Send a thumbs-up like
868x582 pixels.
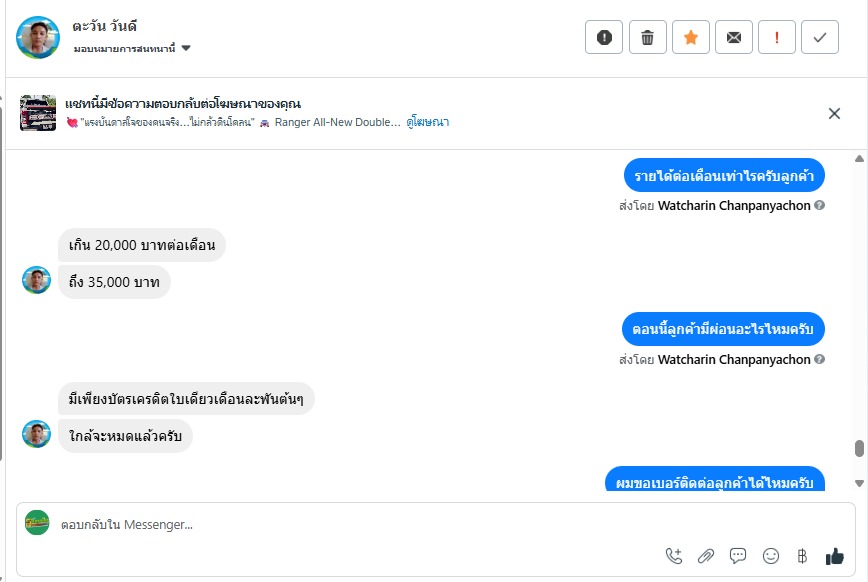tap(834, 556)
